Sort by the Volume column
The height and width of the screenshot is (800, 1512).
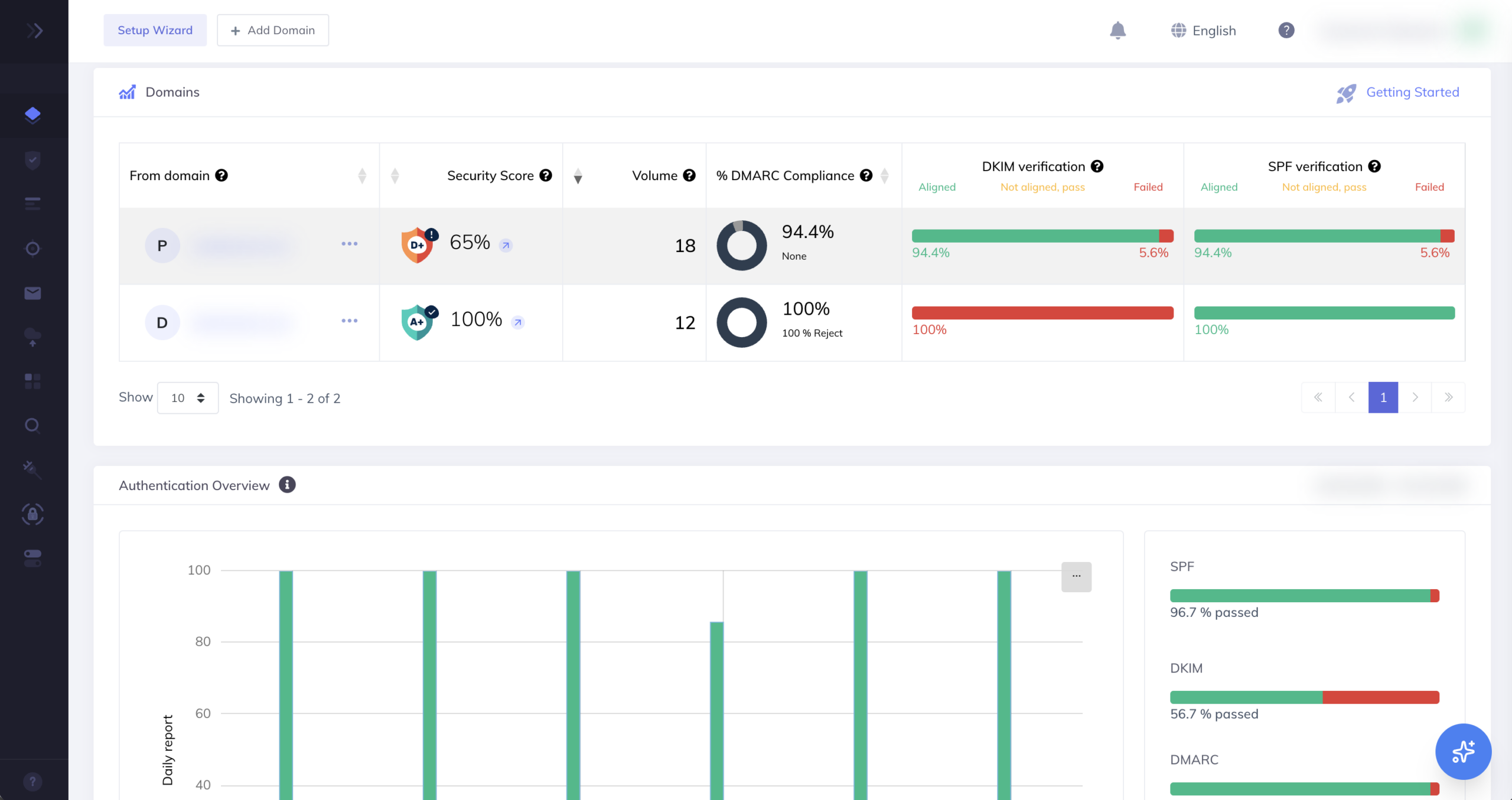pyautogui.click(x=578, y=175)
